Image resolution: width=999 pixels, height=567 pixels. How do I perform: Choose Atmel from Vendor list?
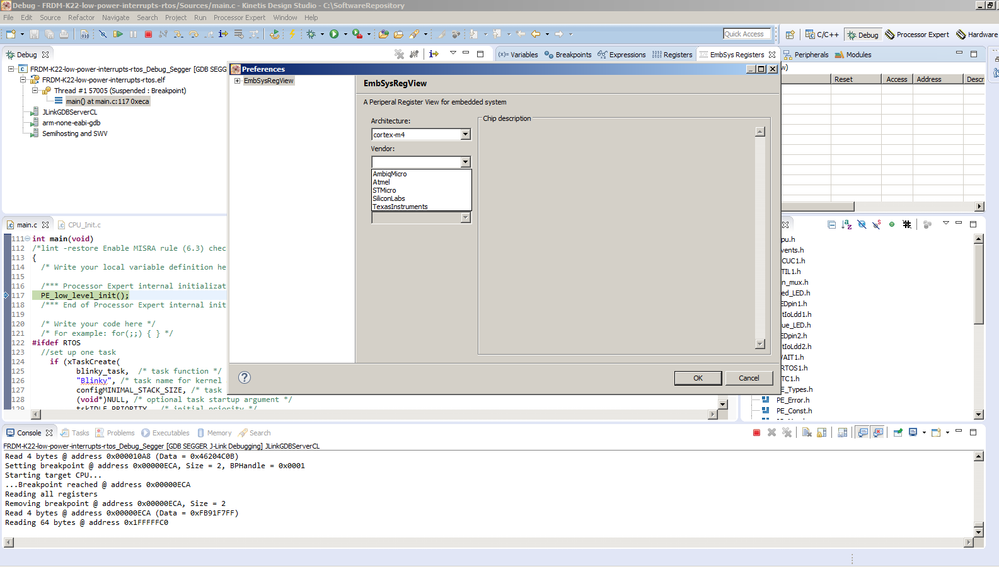pos(382,182)
